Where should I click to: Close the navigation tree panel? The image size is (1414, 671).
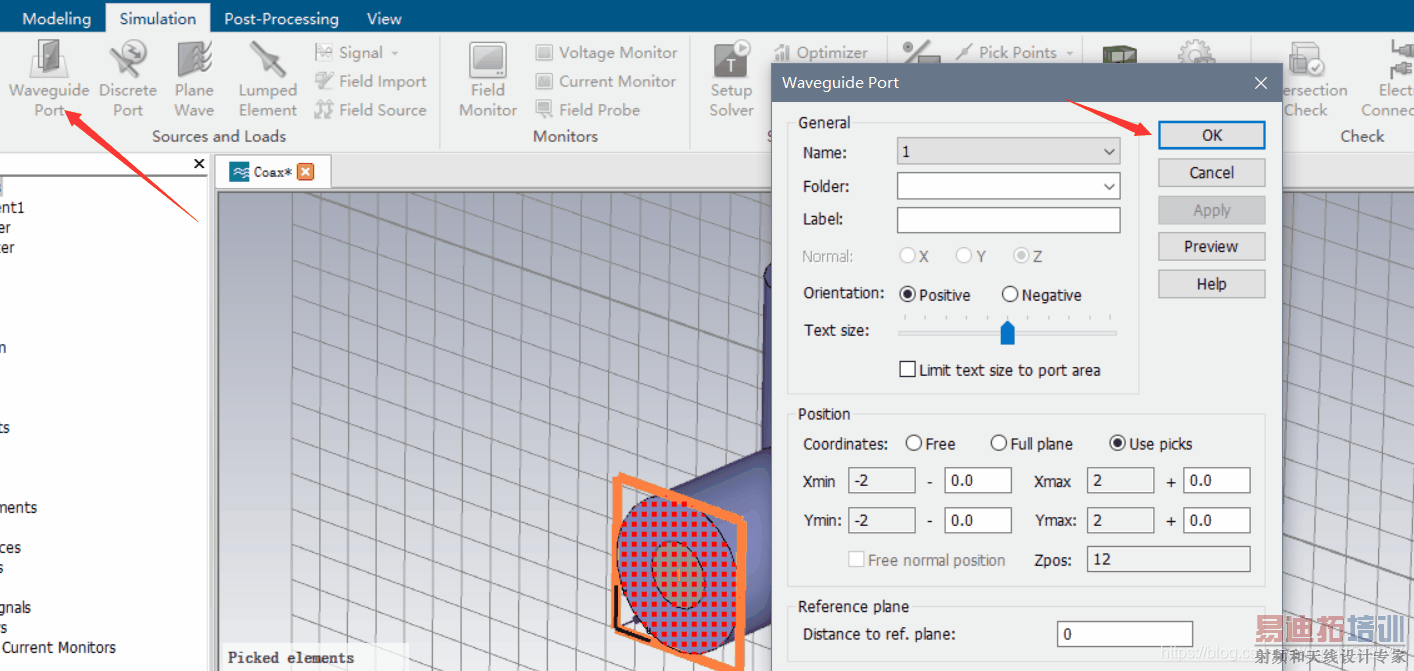click(199, 164)
